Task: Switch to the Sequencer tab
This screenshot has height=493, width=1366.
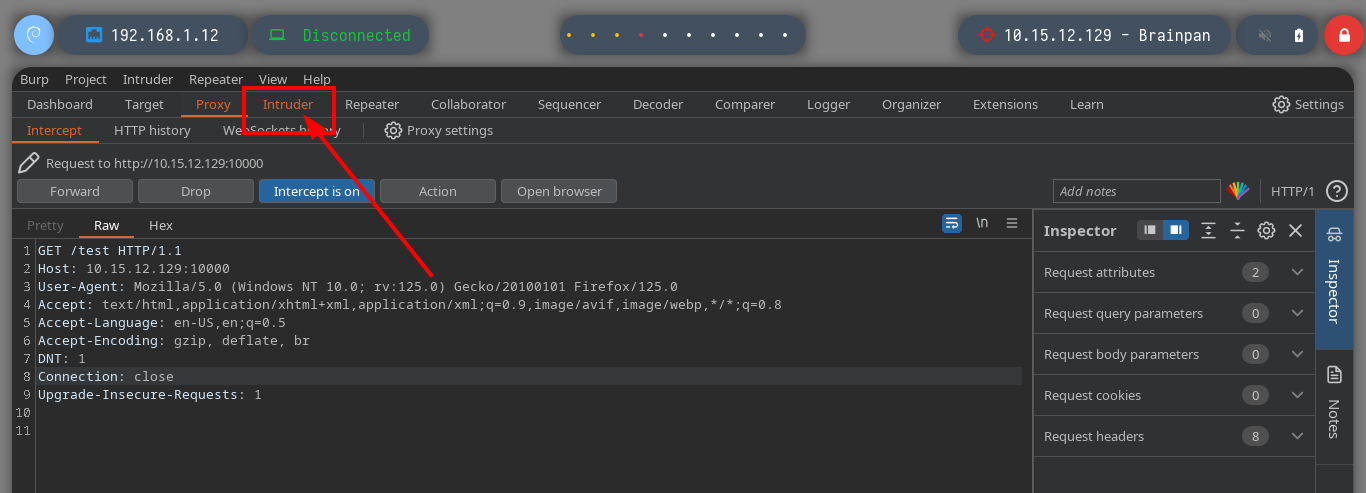Action: pos(569,104)
